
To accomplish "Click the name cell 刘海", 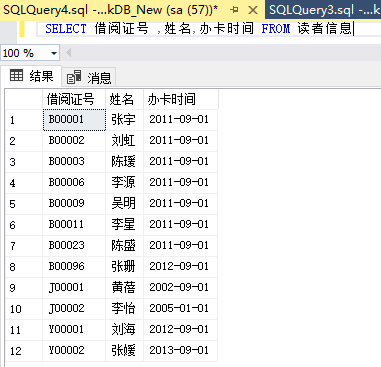I will [124, 330].
